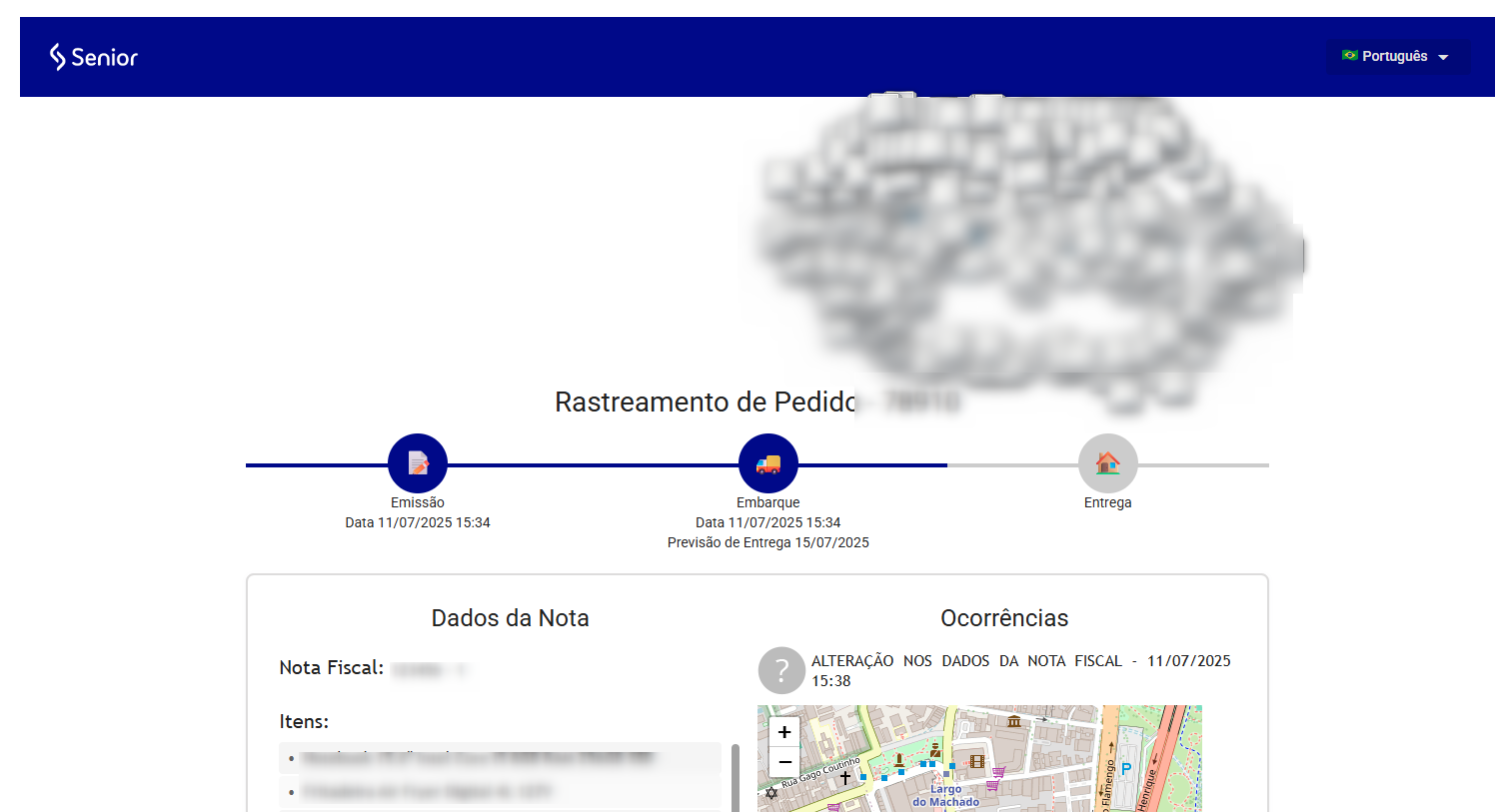The image size is (1507, 812).
Task: Zoom out on the map
Action: 784,762
